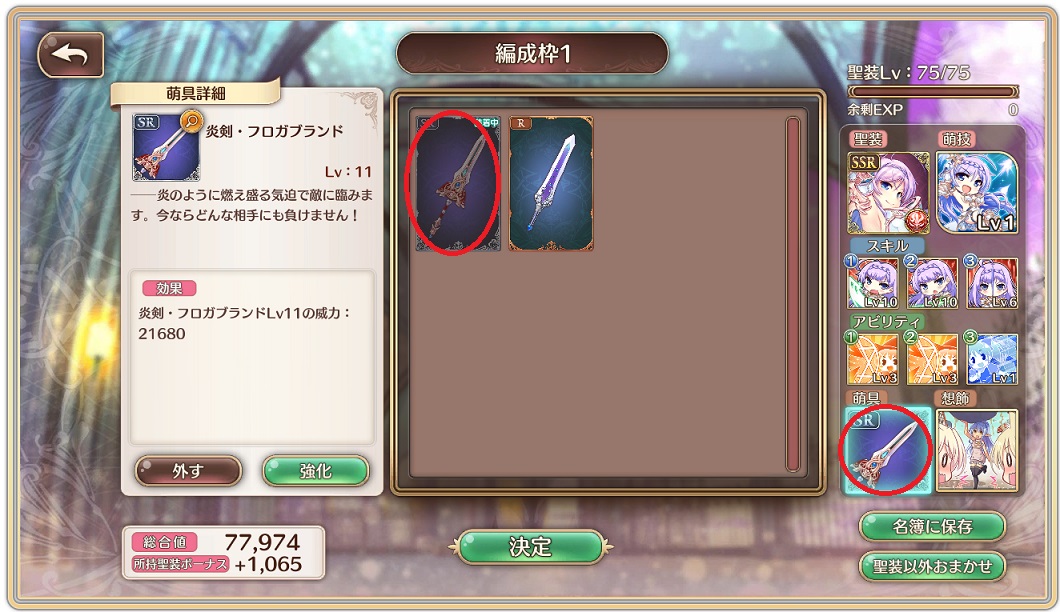This screenshot has width=1060, height=612.
Task: Open the 萌技 Lv1 icon
Action: (977, 193)
